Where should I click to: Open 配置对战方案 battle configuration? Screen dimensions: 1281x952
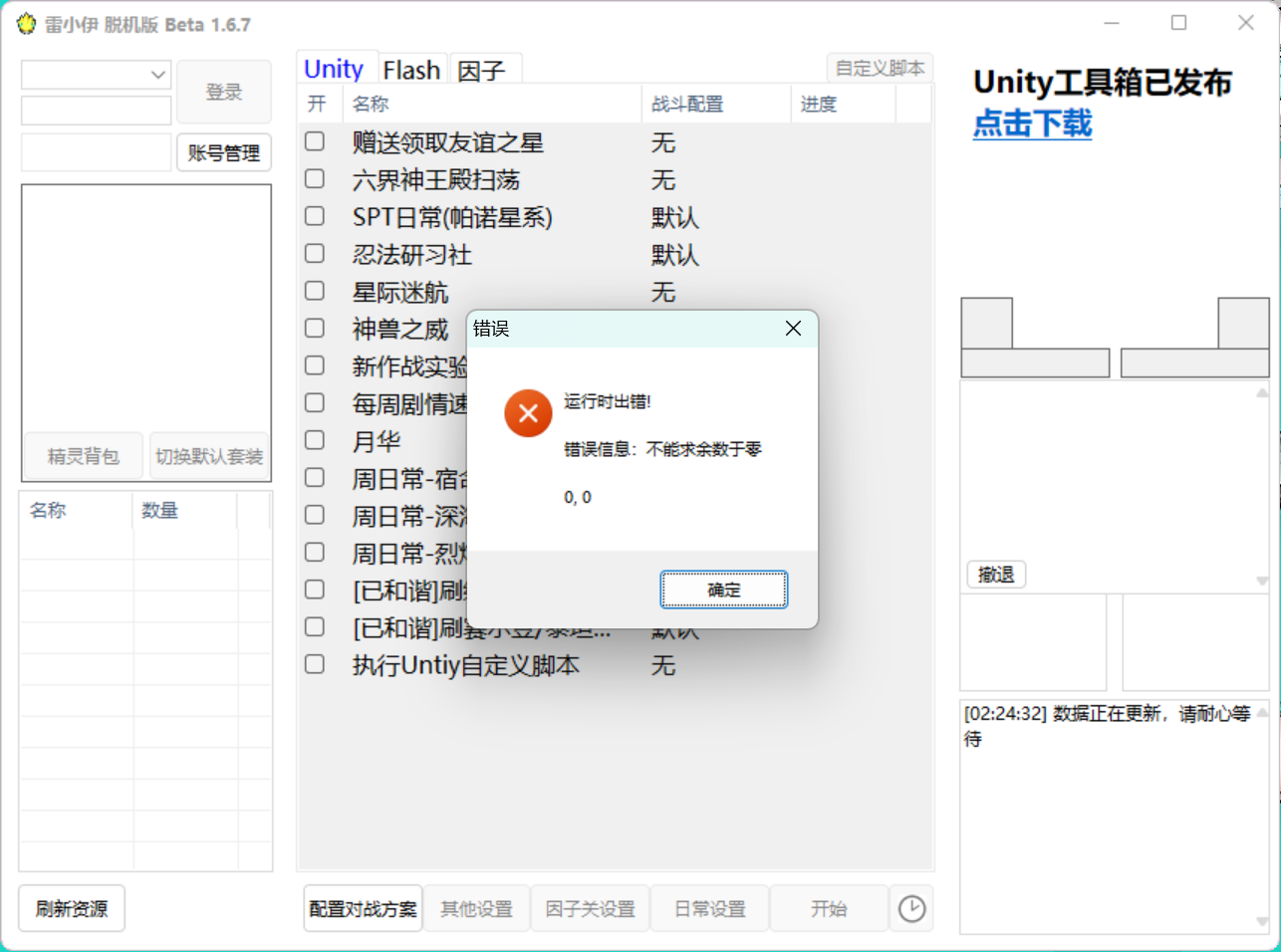click(363, 907)
